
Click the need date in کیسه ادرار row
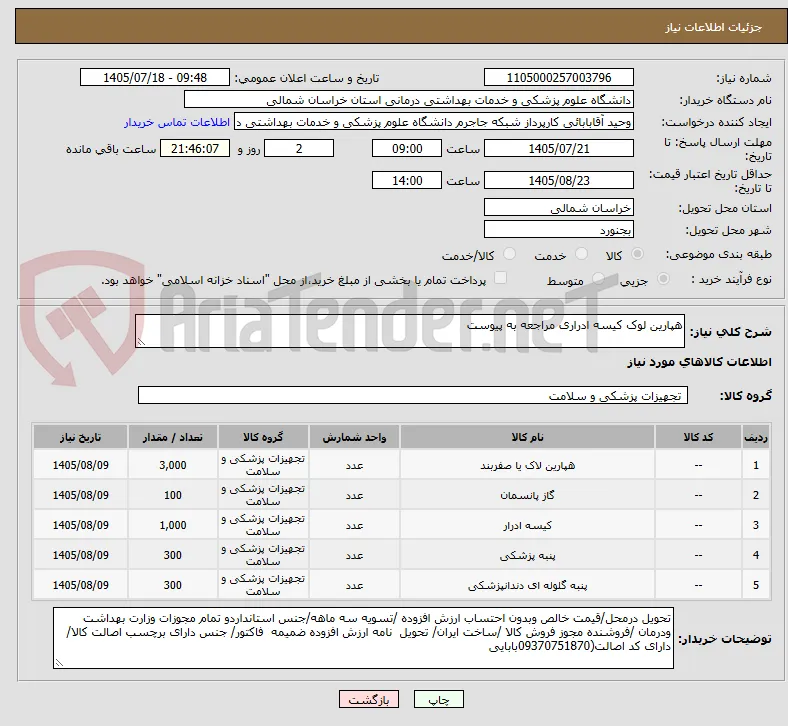click(x=80, y=525)
